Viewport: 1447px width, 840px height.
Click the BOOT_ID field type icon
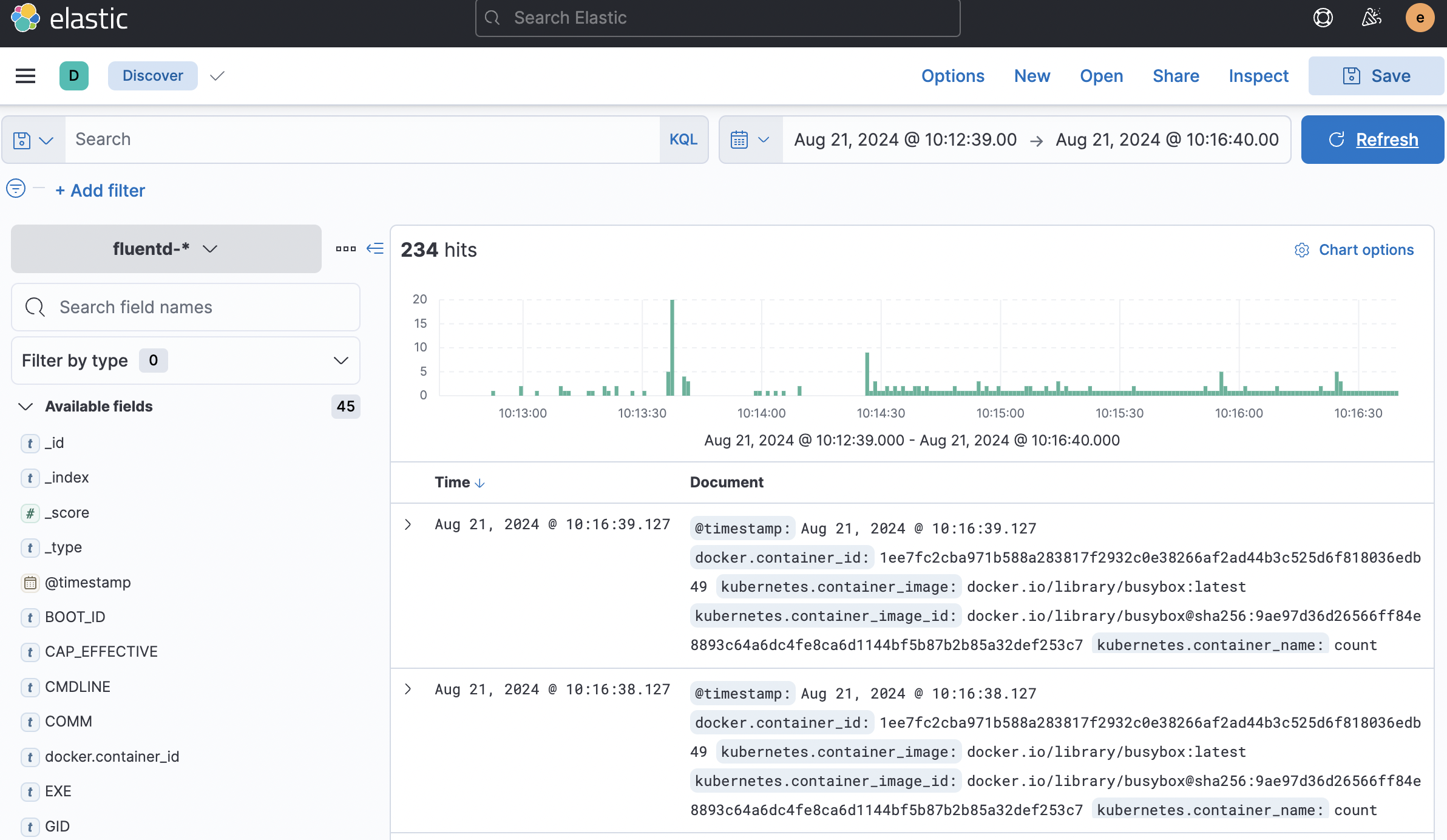pyautogui.click(x=30, y=618)
